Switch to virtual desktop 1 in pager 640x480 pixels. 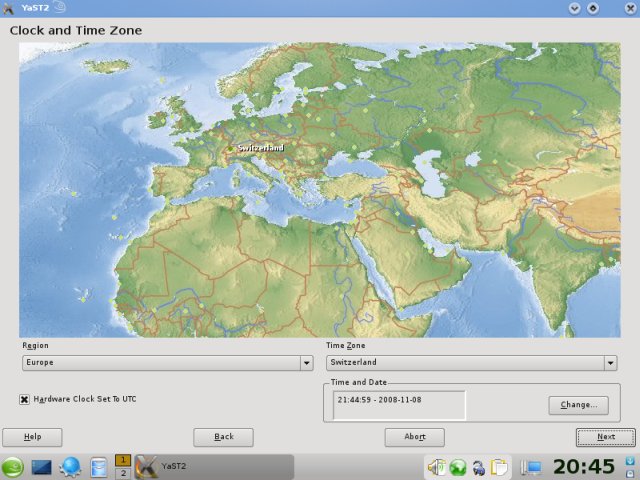point(123,460)
